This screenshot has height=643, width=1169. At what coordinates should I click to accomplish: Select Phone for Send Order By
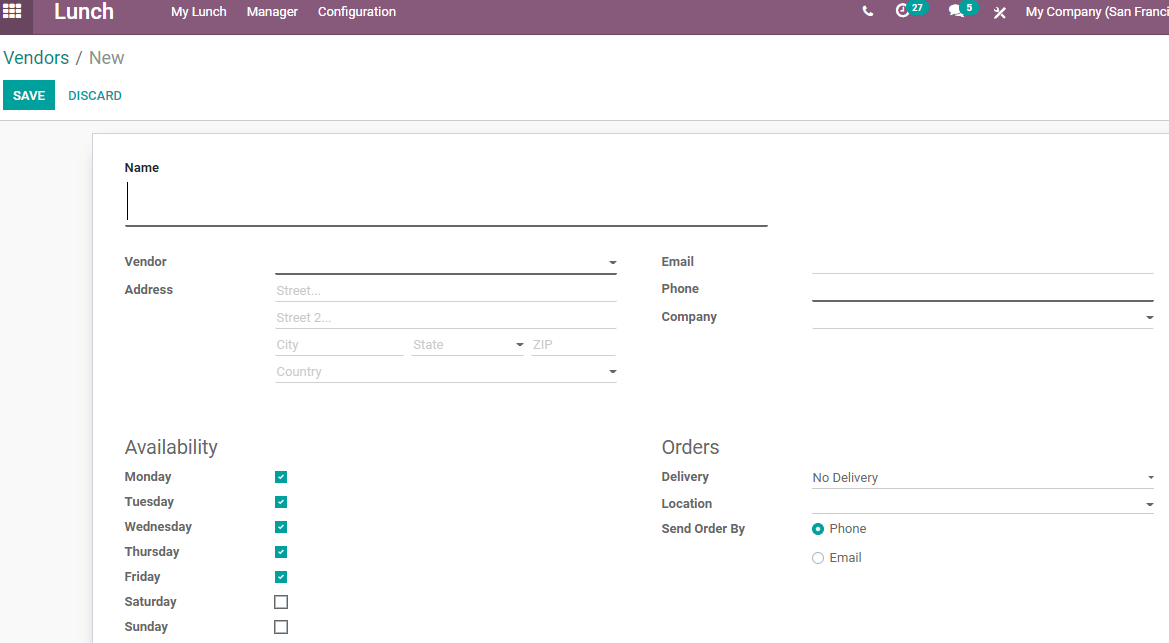pos(818,529)
